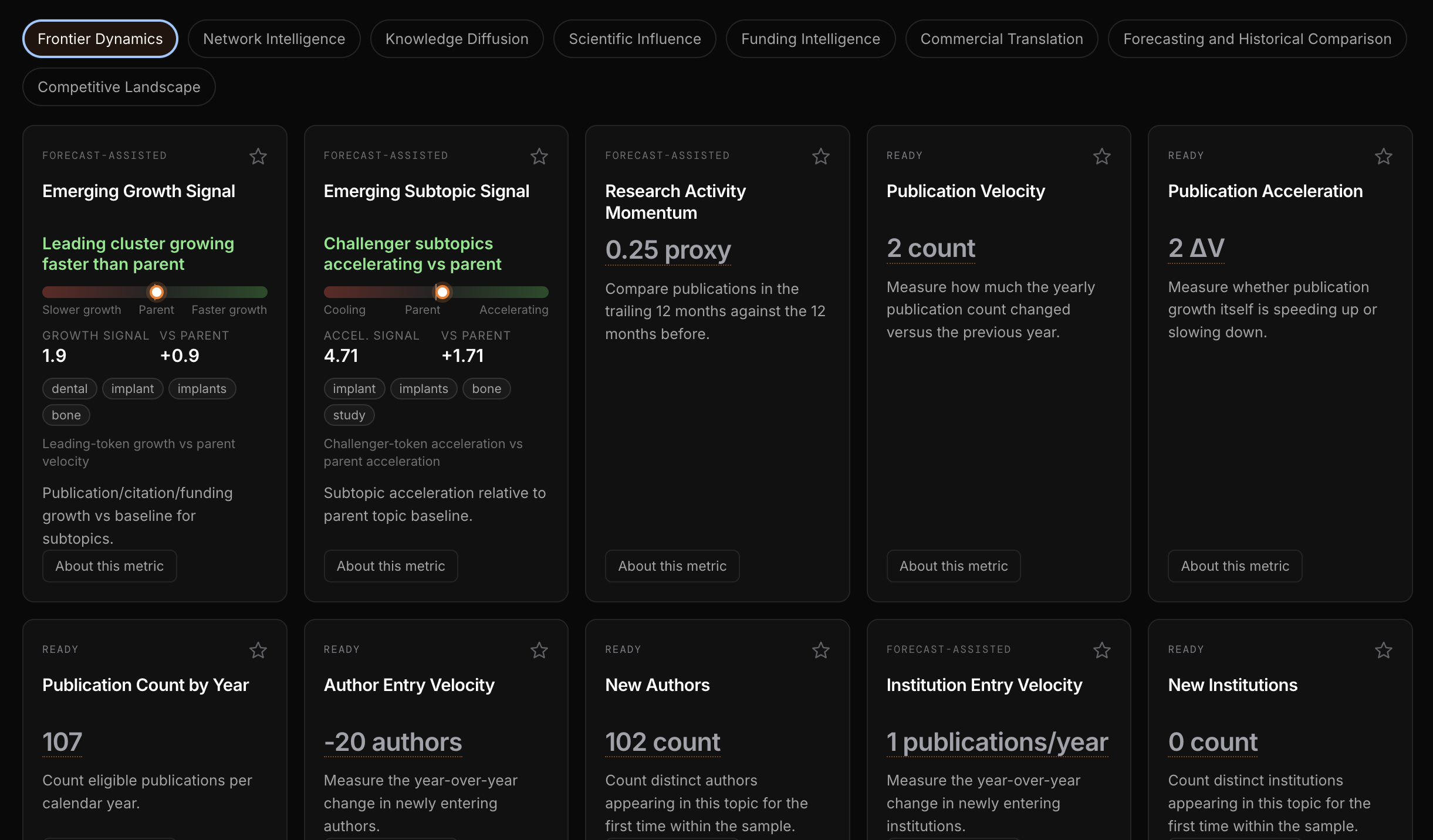
Task: Click the 0 count value in New Institutions
Action: (1212, 742)
